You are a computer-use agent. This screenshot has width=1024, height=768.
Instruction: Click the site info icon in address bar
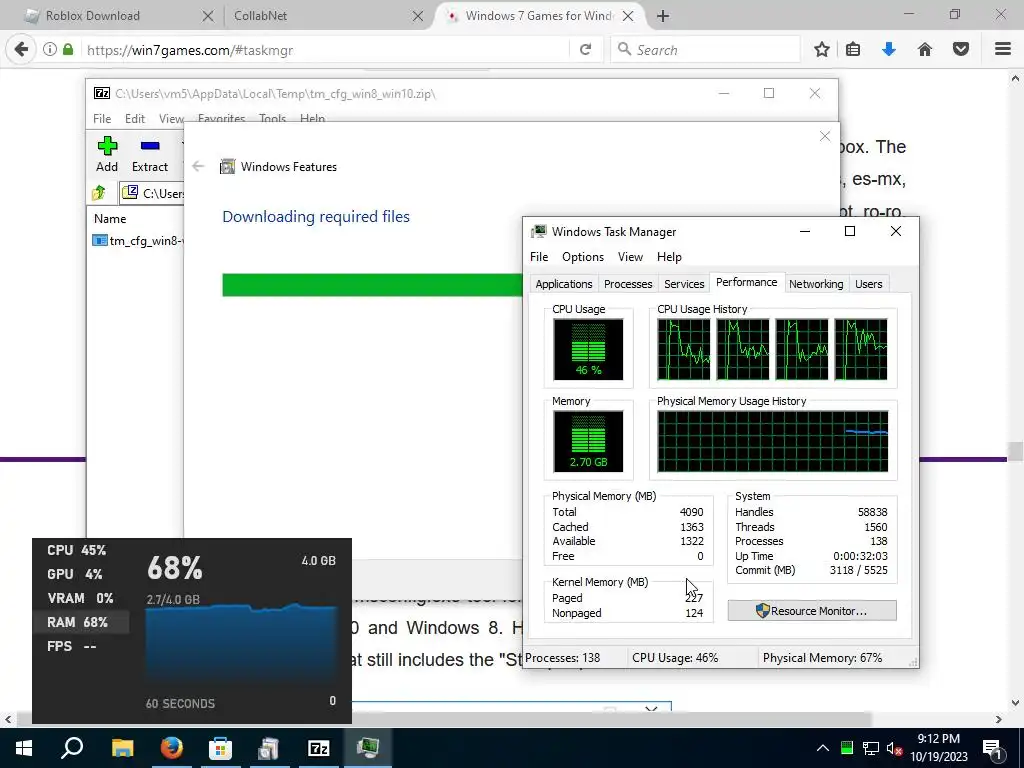point(50,50)
